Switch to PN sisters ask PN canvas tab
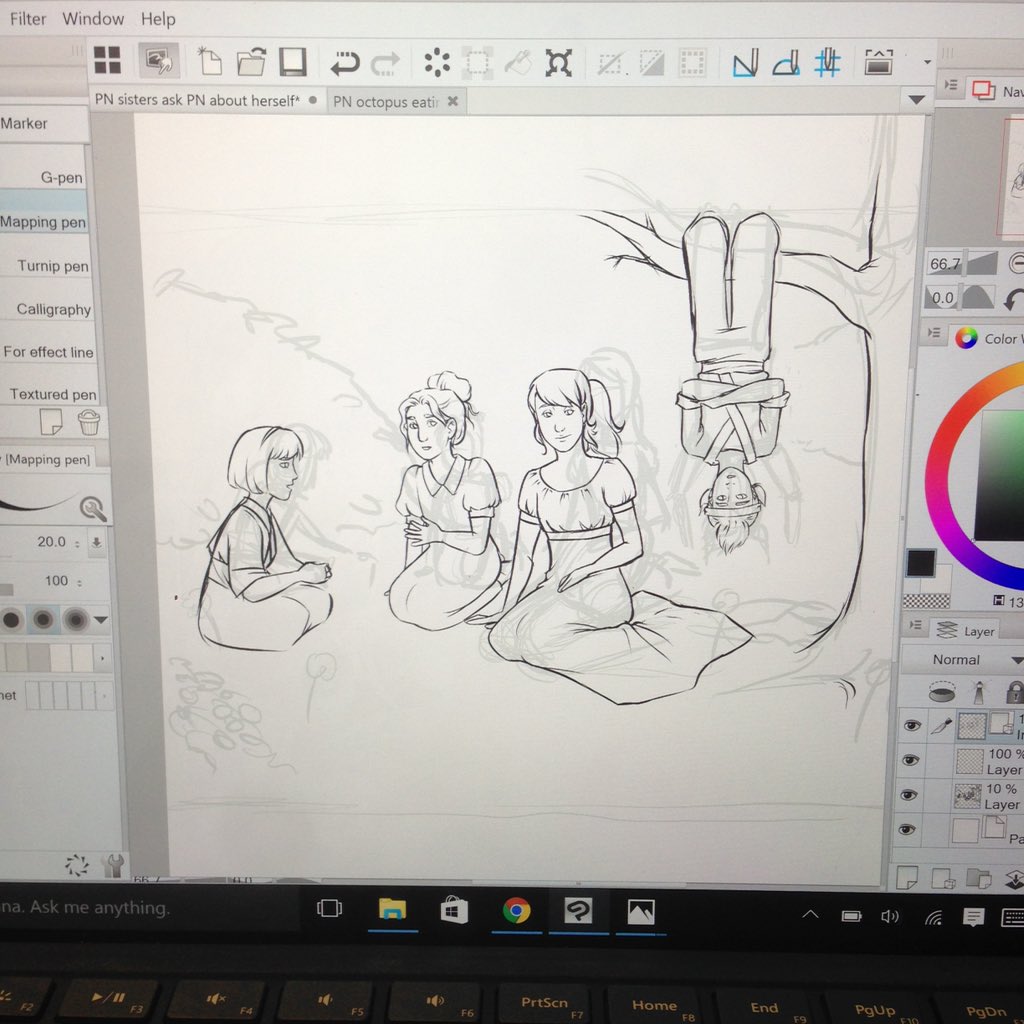The width and height of the screenshot is (1024, 1024). point(206,100)
